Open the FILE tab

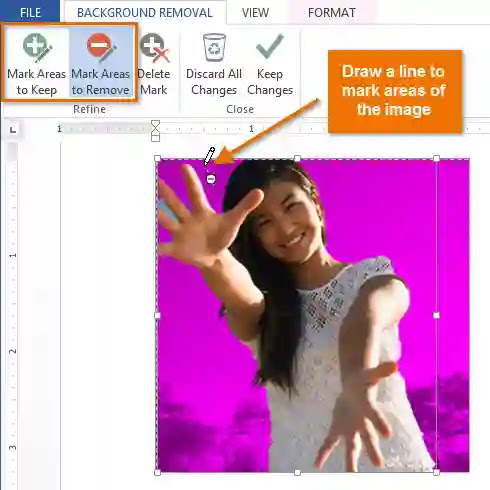click(x=30, y=13)
